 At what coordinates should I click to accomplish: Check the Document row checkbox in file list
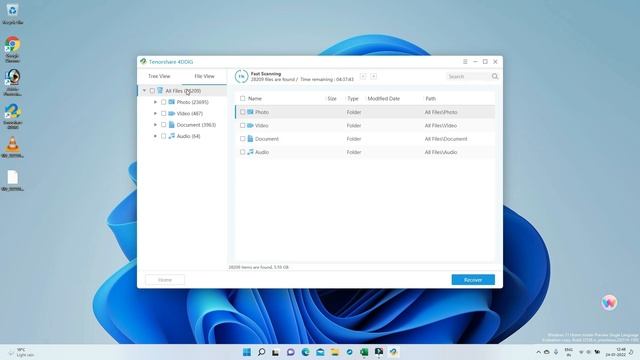(242, 139)
